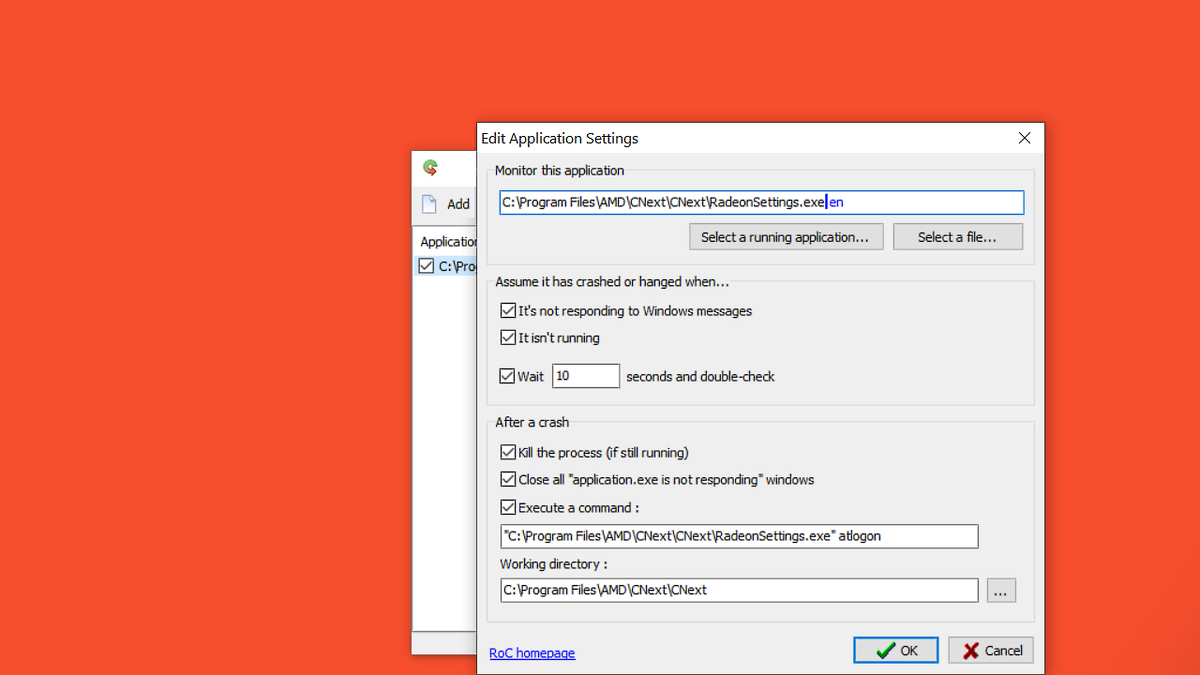This screenshot has width=1200, height=675.
Task: Click the Add document icon in background window
Action: click(429, 204)
